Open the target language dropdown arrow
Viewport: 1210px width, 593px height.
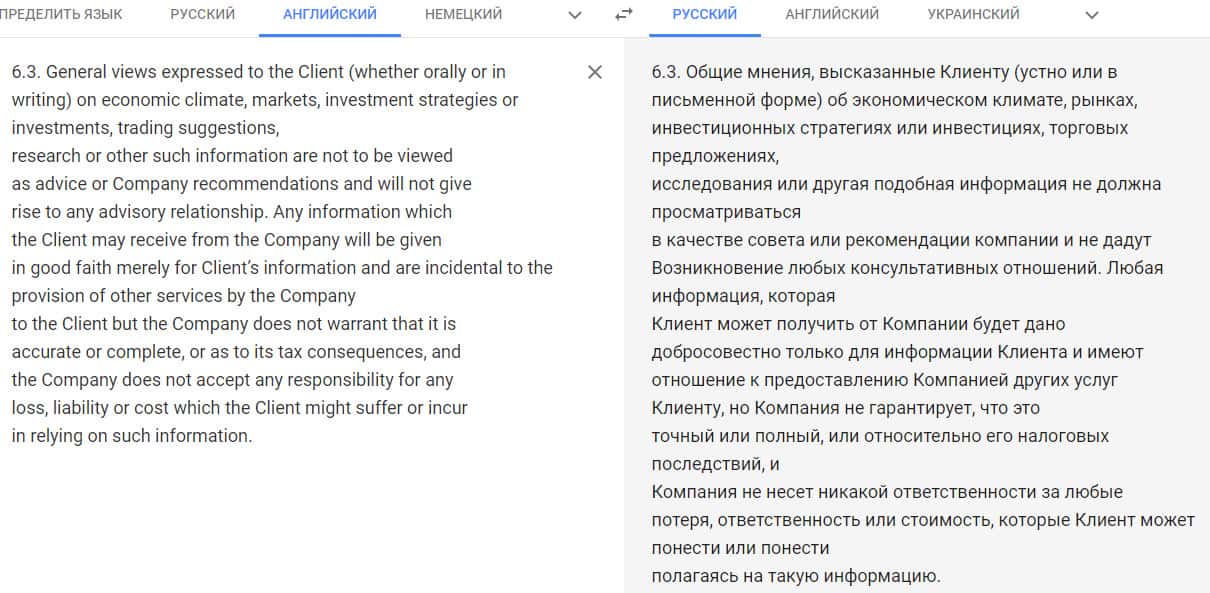pyautogui.click(x=1092, y=15)
